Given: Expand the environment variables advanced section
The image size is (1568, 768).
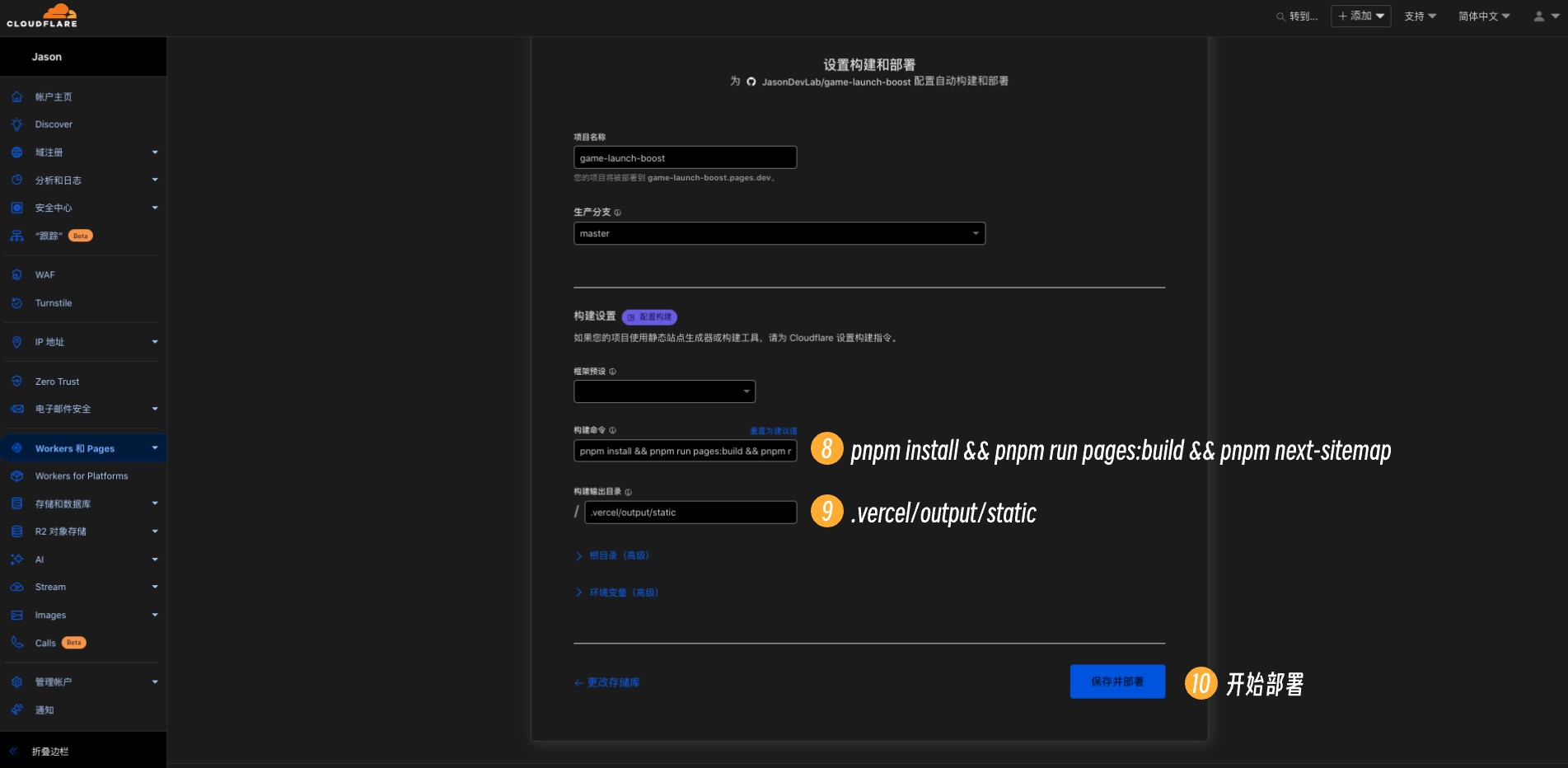Looking at the screenshot, I should point(616,592).
